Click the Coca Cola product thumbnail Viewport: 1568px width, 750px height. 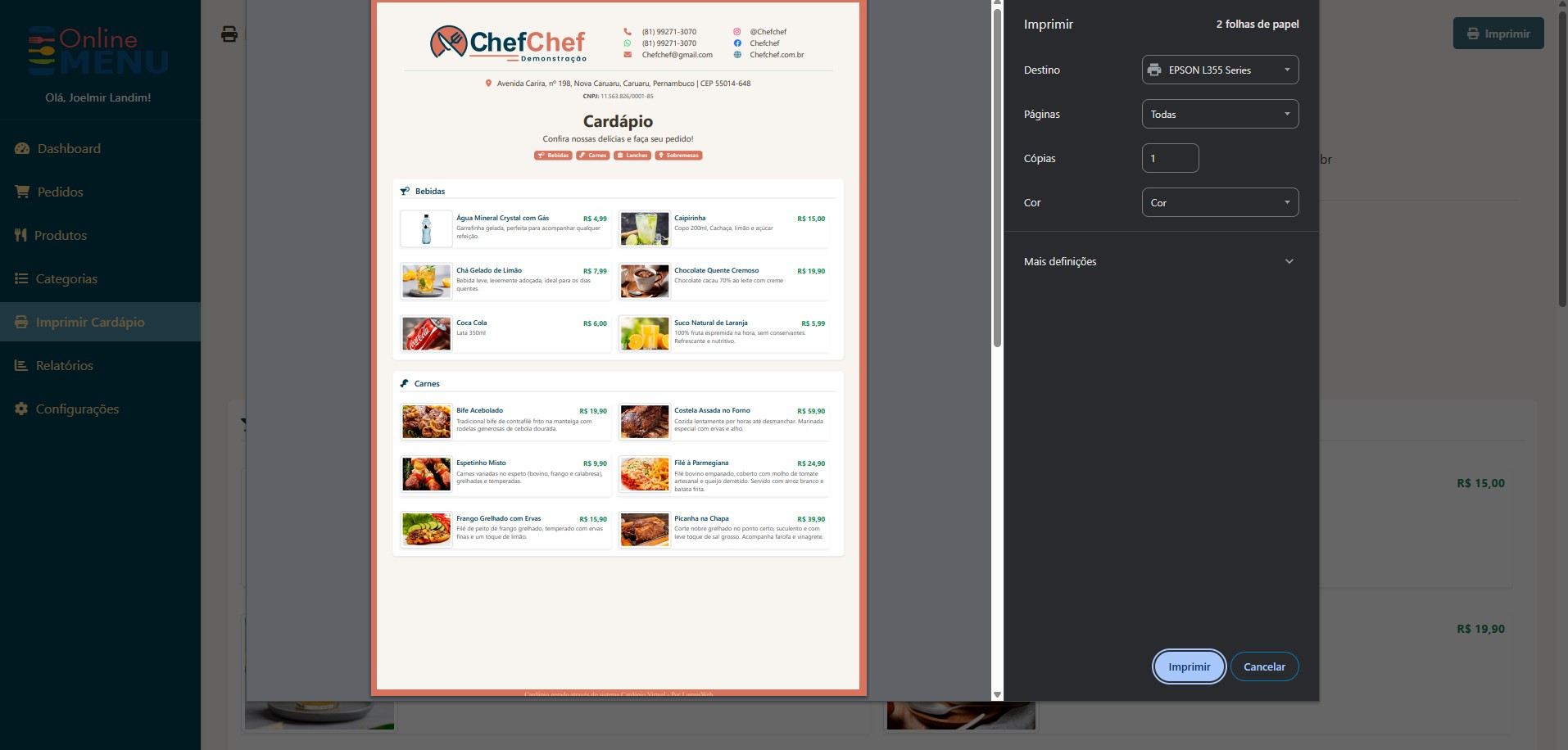(426, 333)
